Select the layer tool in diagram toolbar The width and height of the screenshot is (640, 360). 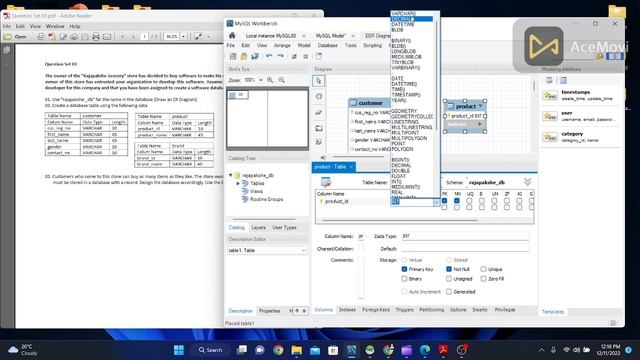point(319,128)
